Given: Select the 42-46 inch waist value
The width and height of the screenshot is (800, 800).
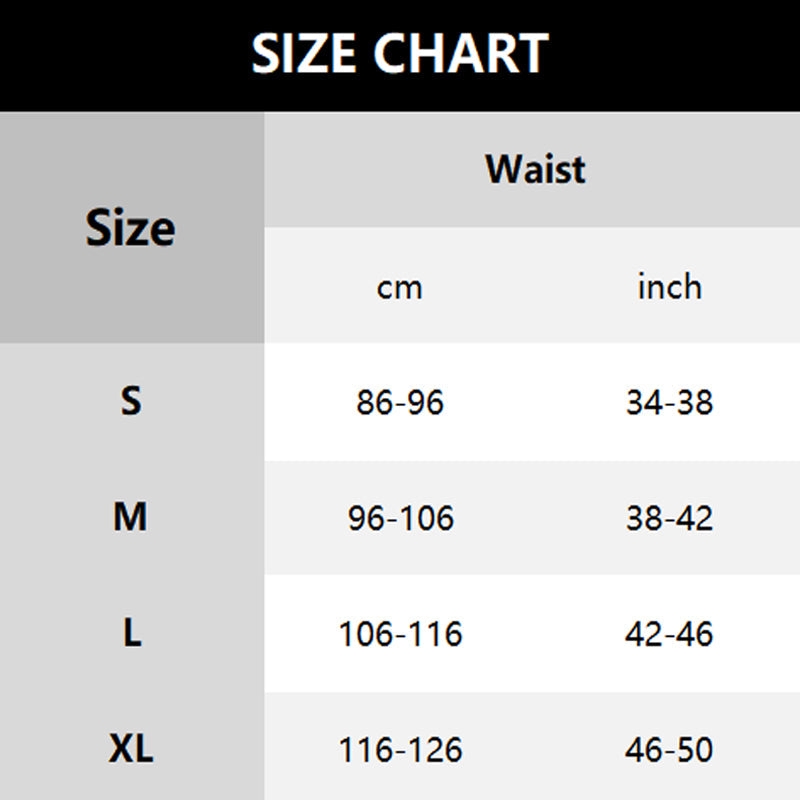Looking at the screenshot, I should point(669,634).
